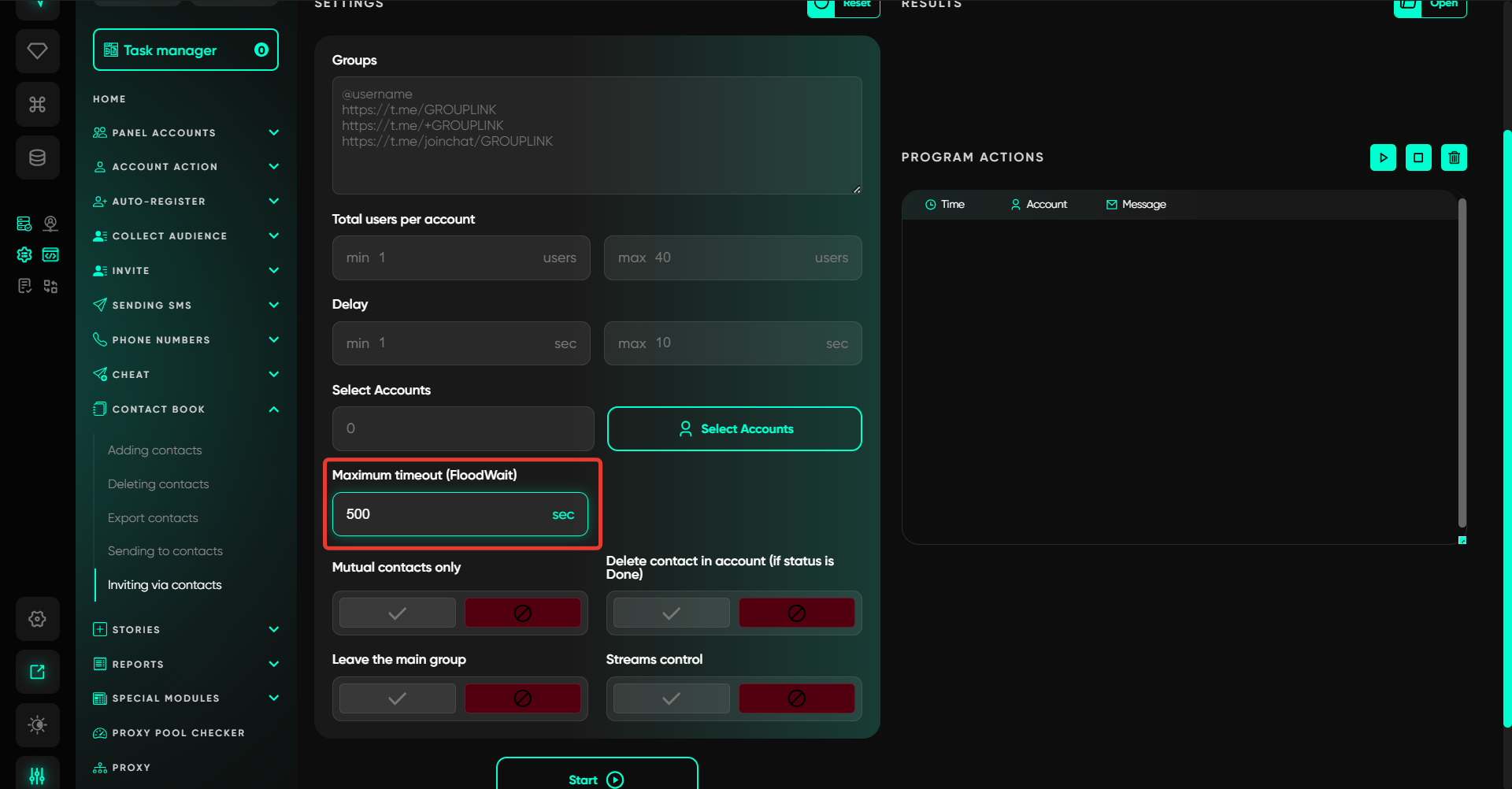Disable Leave the main group option
The image size is (1512, 789).
(x=522, y=698)
